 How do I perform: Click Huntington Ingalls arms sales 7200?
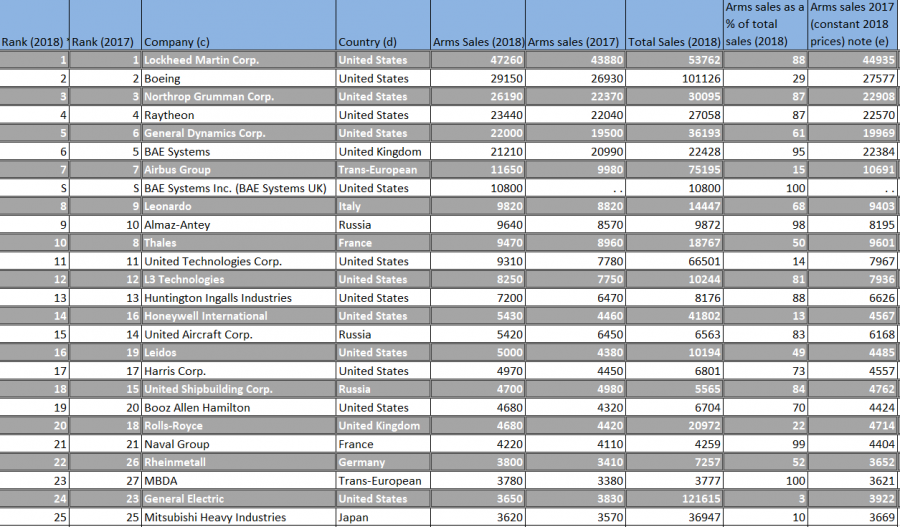[478, 298]
